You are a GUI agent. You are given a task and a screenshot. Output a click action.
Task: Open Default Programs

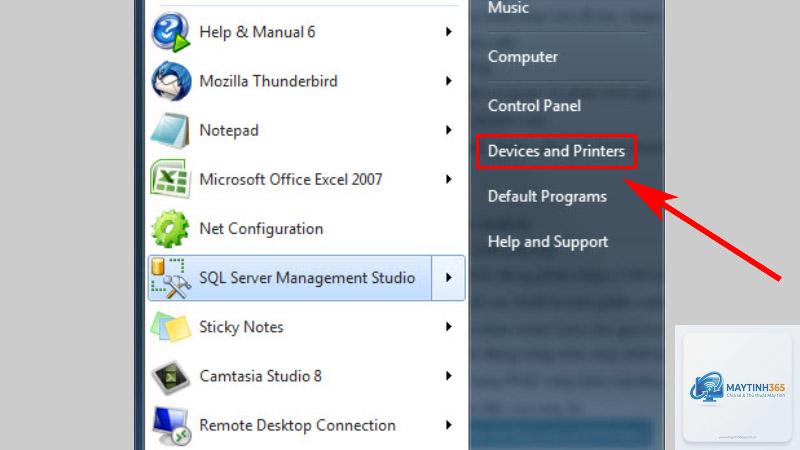(x=547, y=196)
